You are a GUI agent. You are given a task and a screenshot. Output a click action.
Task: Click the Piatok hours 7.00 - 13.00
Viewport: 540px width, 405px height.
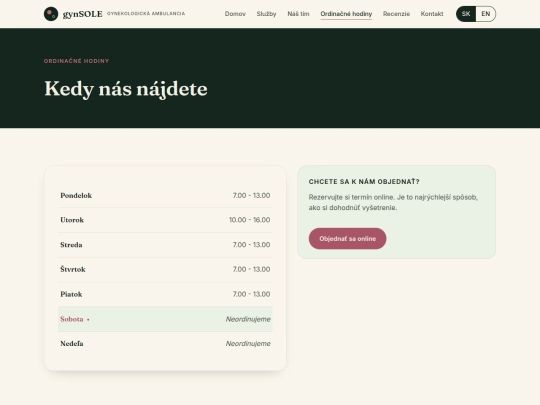coord(251,294)
